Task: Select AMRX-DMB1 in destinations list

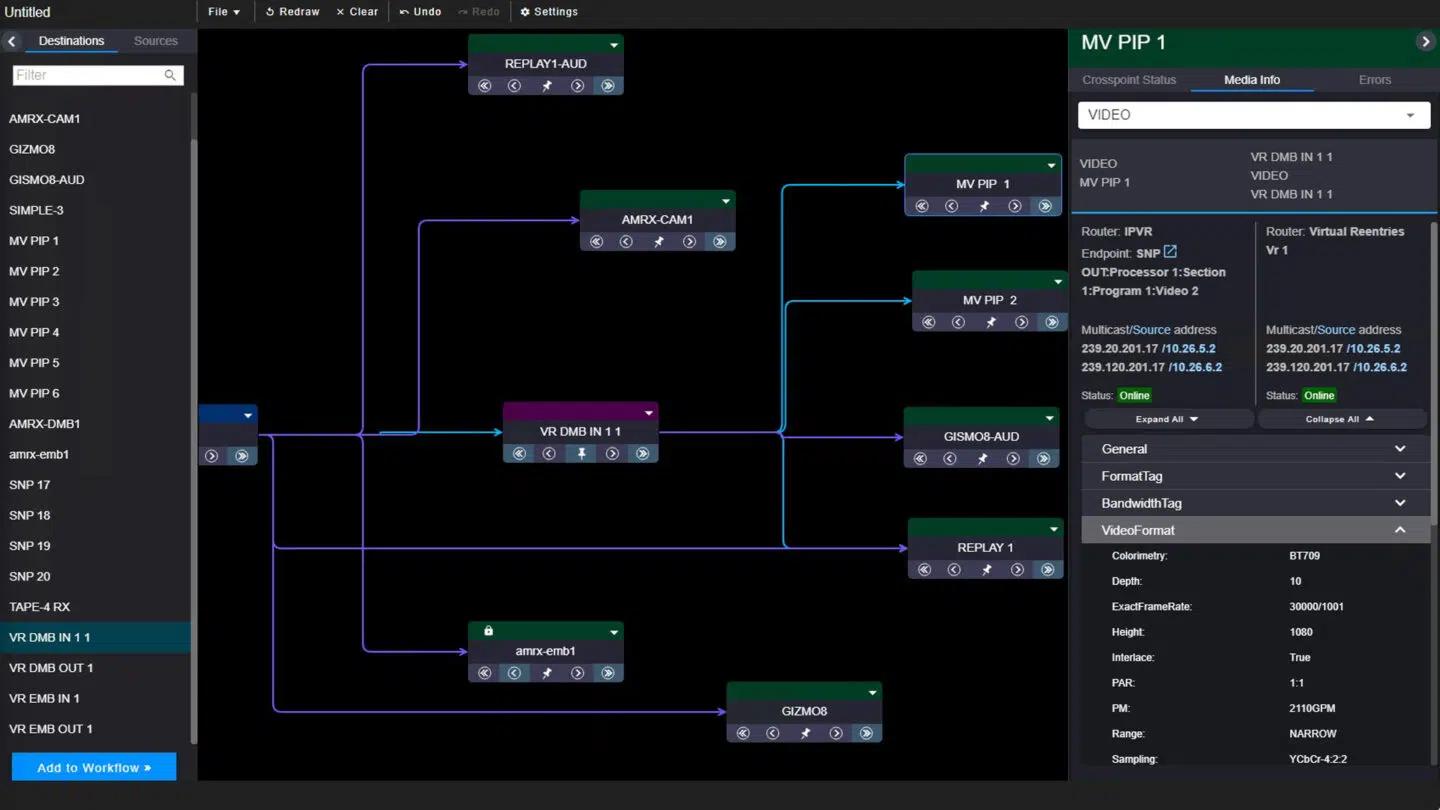Action: (x=95, y=424)
